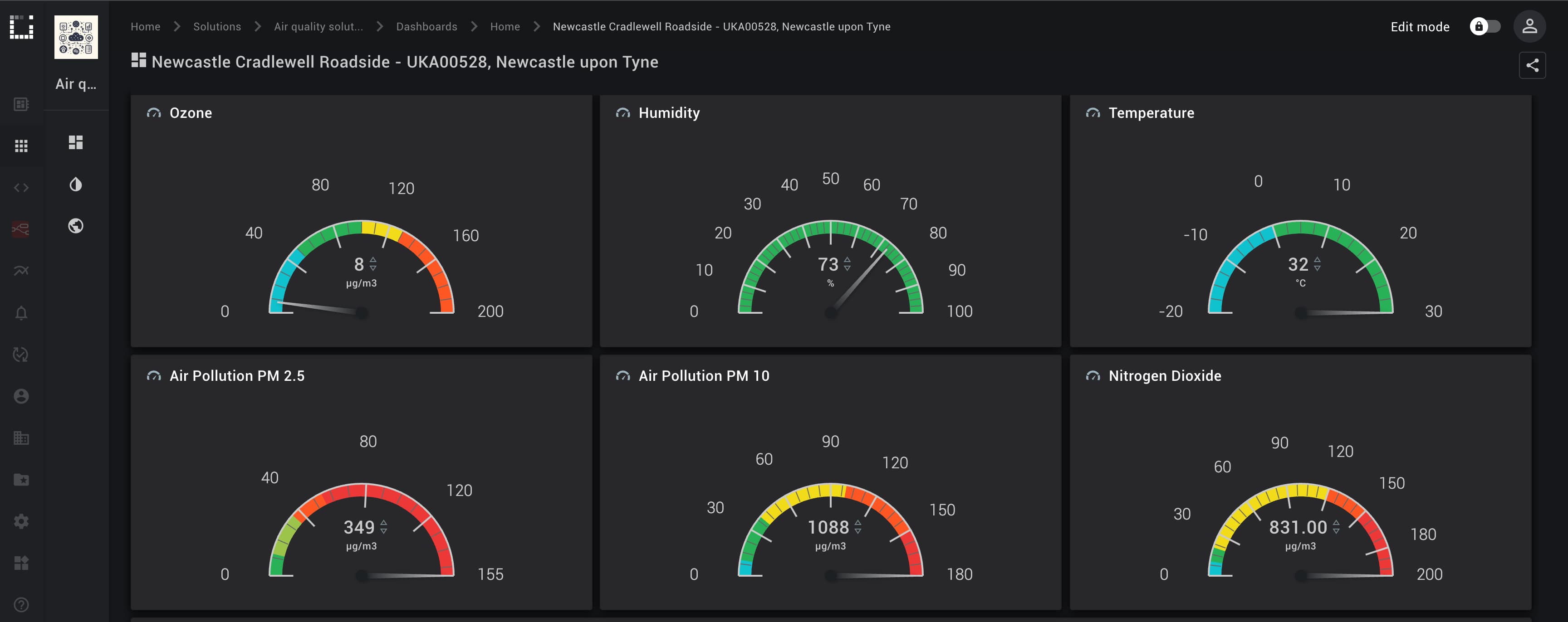The image size is (1568, 622).
Task: Click the Humidity widget title
Action: [x=669, y=113]
